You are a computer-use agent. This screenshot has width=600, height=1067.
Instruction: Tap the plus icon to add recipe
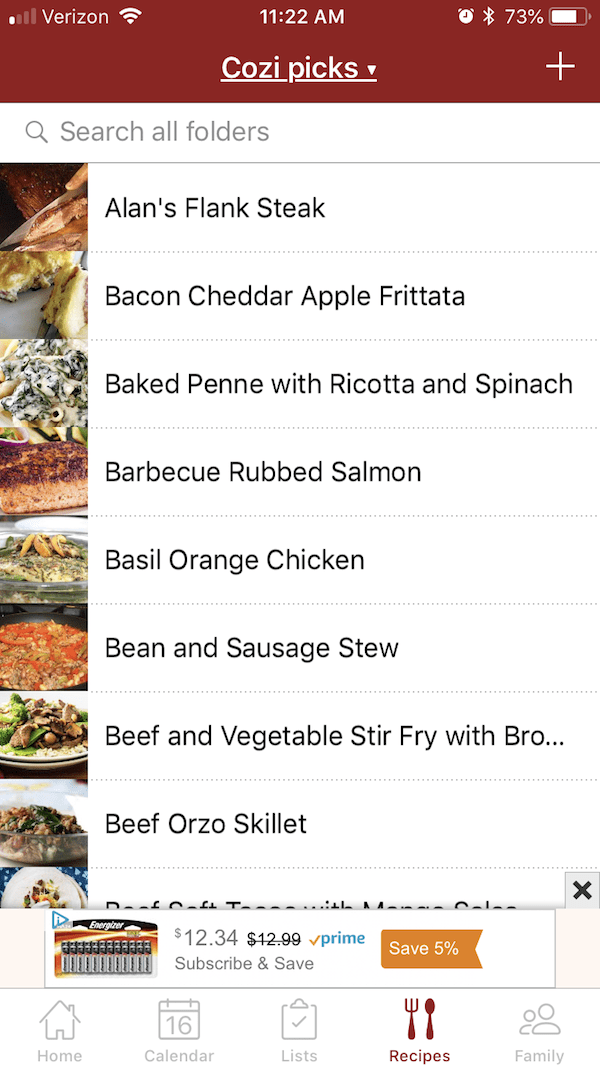[560, 67]
